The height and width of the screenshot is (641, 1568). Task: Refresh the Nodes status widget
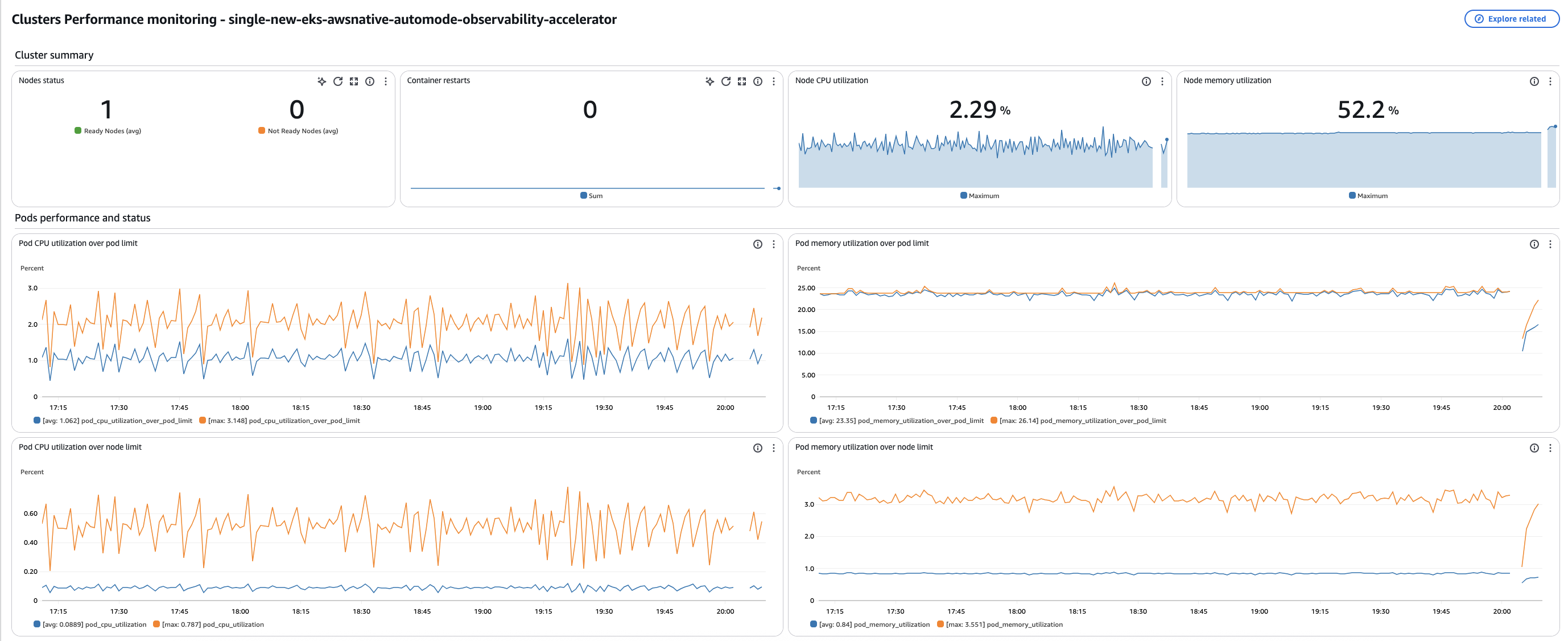pyautogui.click(x=339, y=81)
